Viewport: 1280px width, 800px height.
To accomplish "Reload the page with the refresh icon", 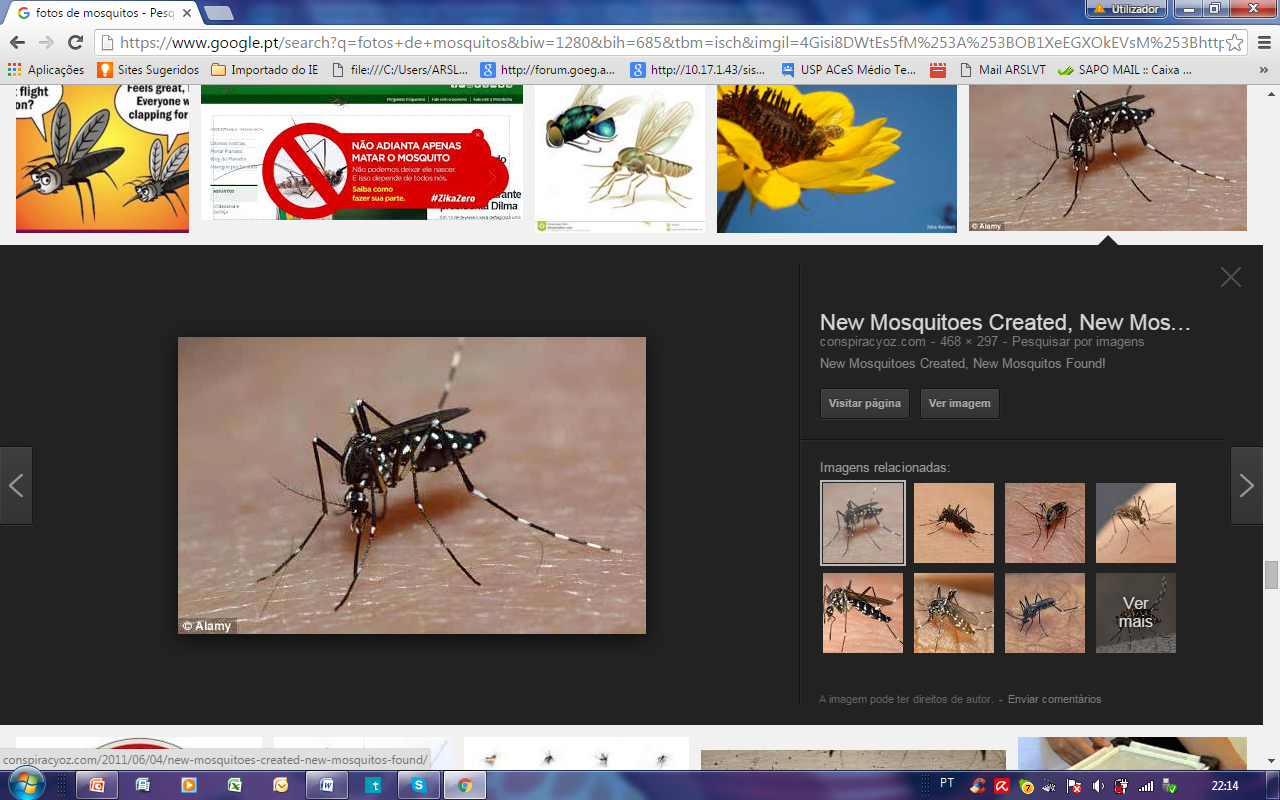I will coord(75,43).
